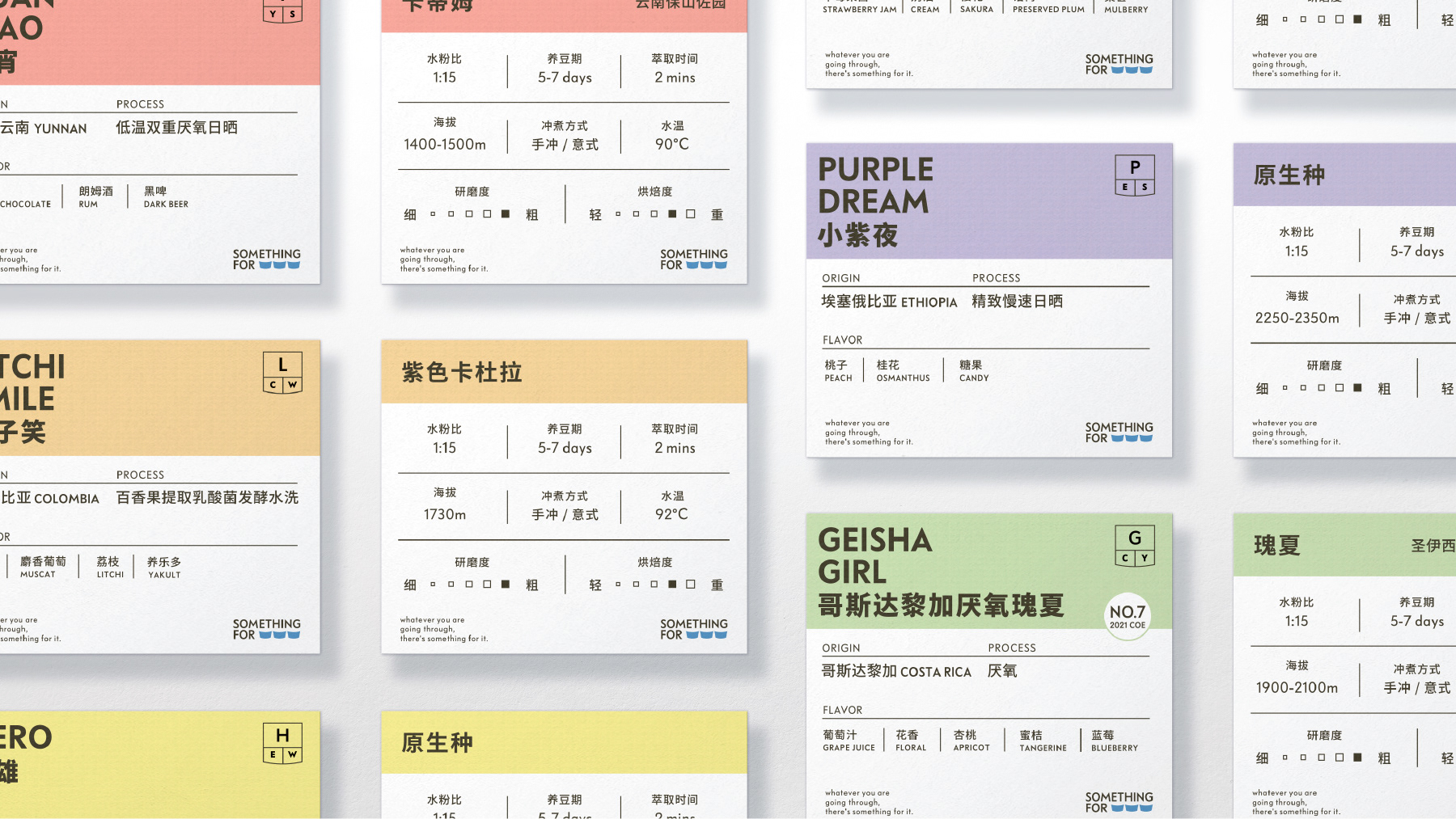Viewport: 1456px width, 819px height.
Task: Click the Something For logo on Geisha Girl card
Action: 1120,802
